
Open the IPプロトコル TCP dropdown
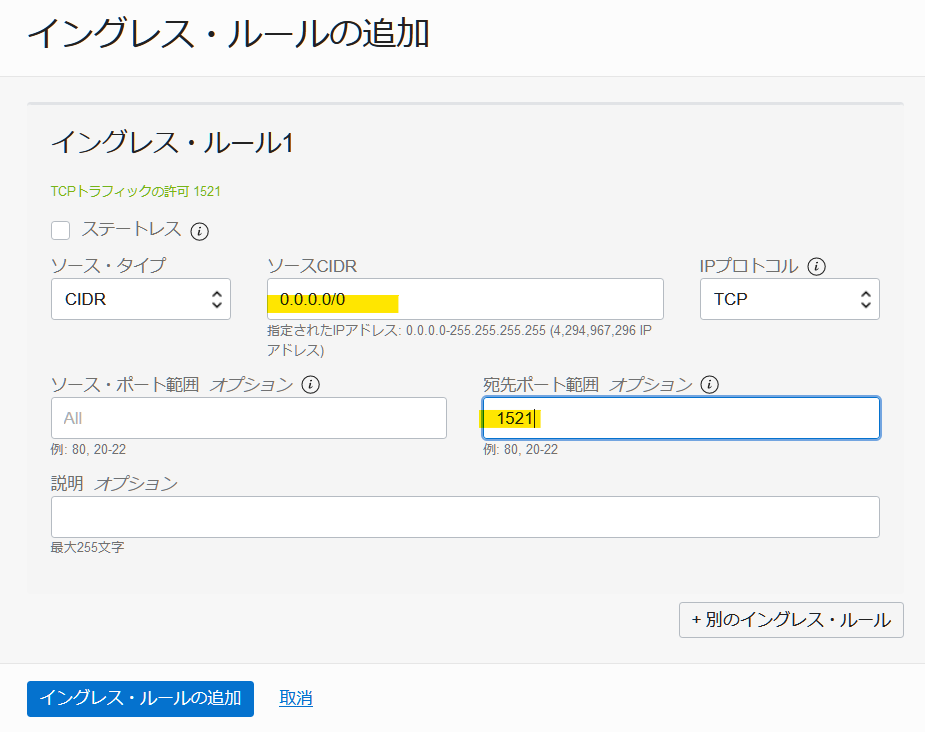click(x=790, y=299)
